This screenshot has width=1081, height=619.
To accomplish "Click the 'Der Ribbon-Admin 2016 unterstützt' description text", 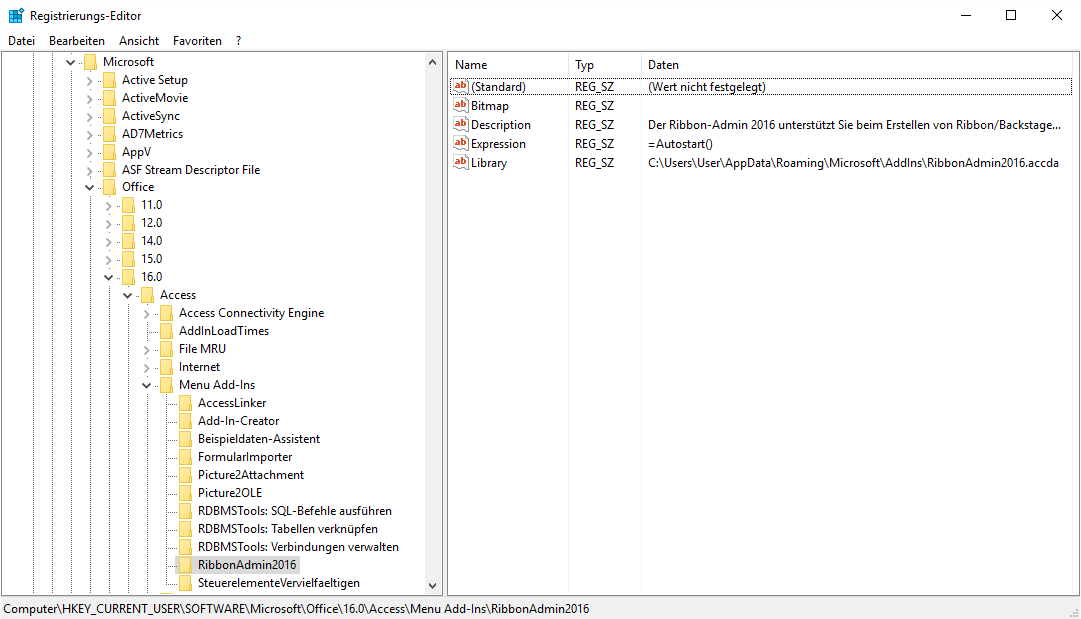I will click(x=854, y=125).
